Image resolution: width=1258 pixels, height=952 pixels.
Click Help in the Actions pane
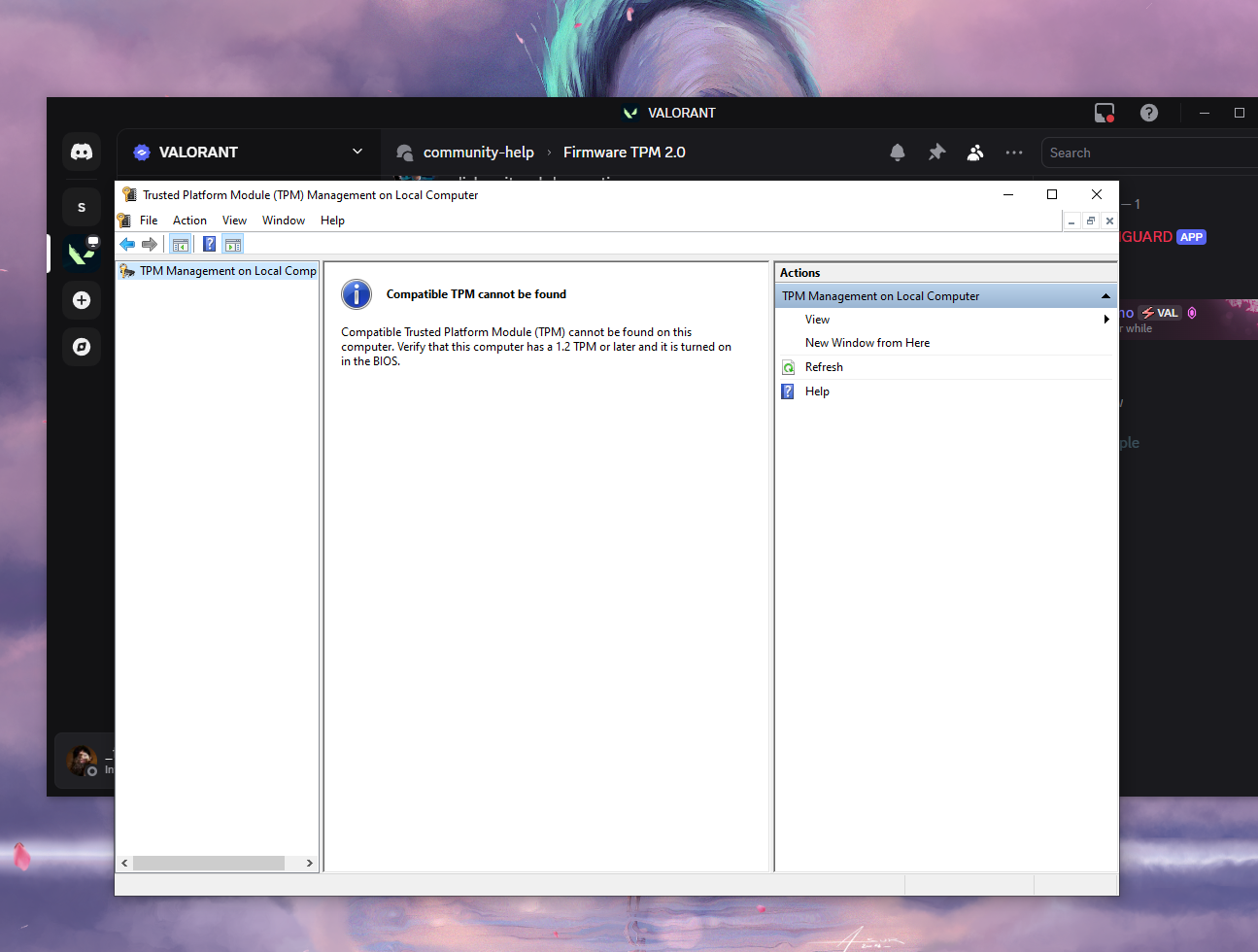(817, 391)
